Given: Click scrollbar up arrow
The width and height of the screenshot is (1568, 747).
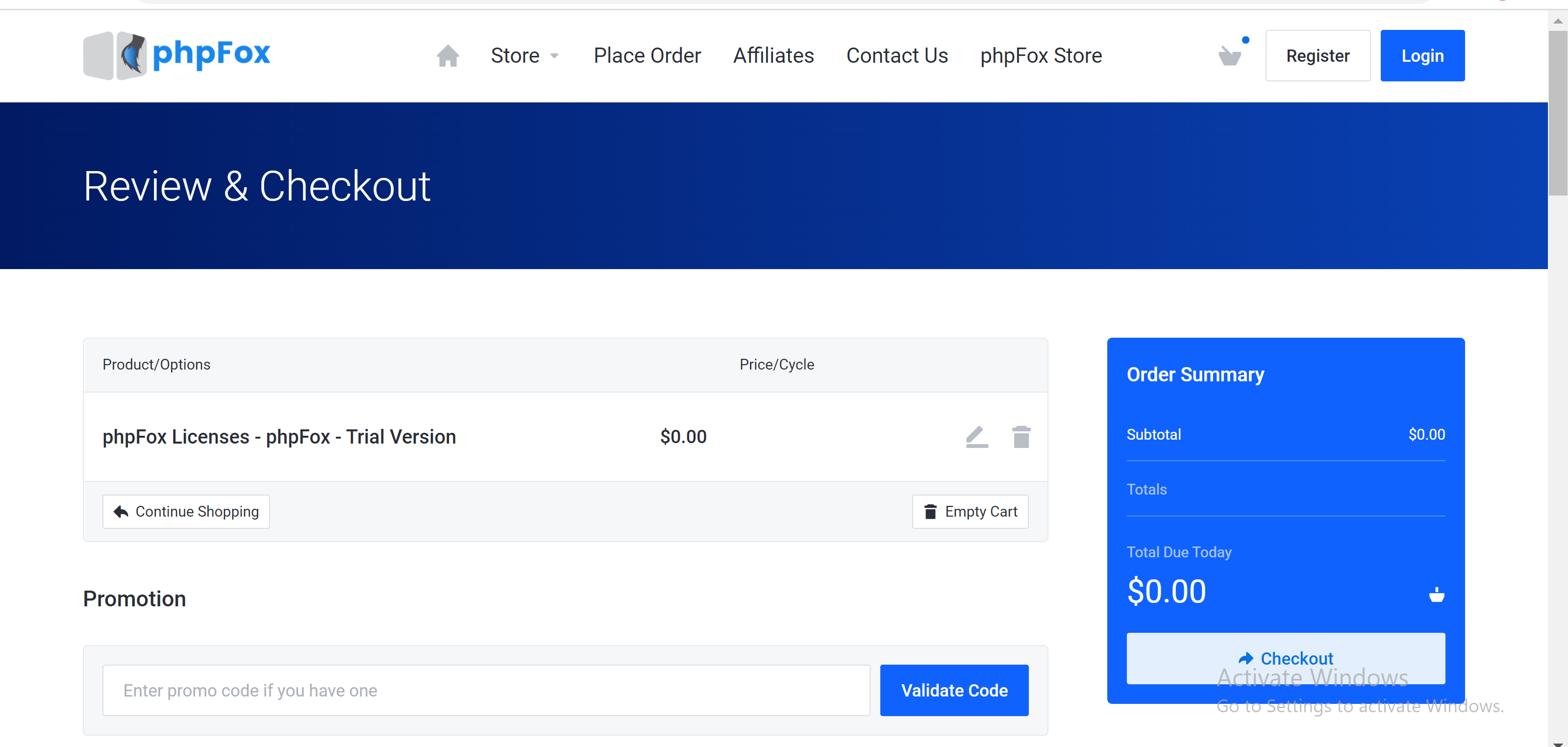Looking at the screenshot, I should point(1558,20).
